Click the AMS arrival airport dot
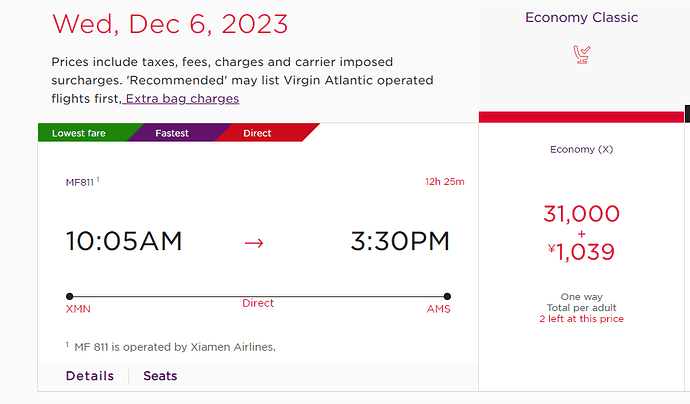 [x=447, y=296]
